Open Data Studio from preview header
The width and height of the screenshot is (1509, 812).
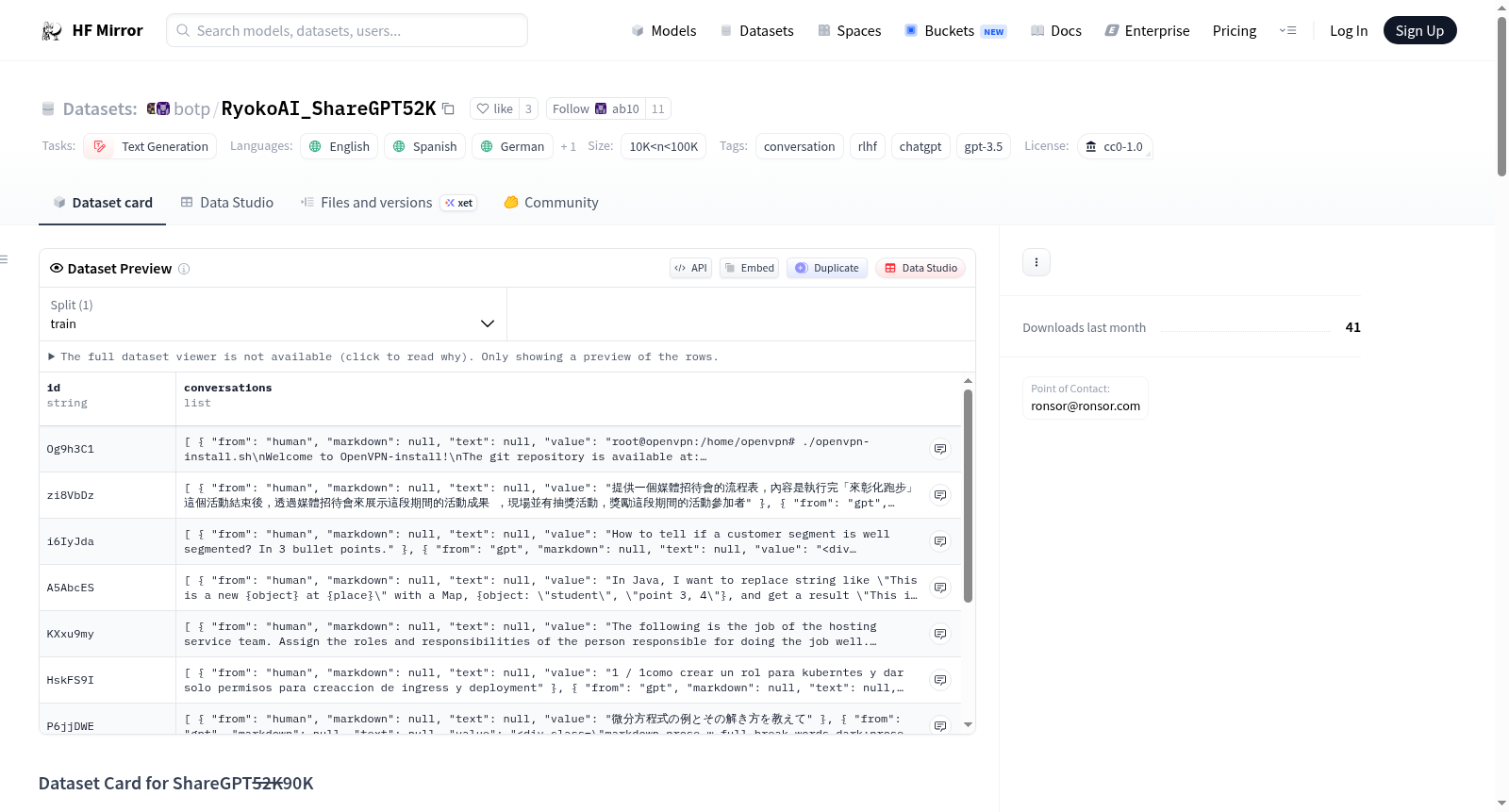tap(920, 268)
